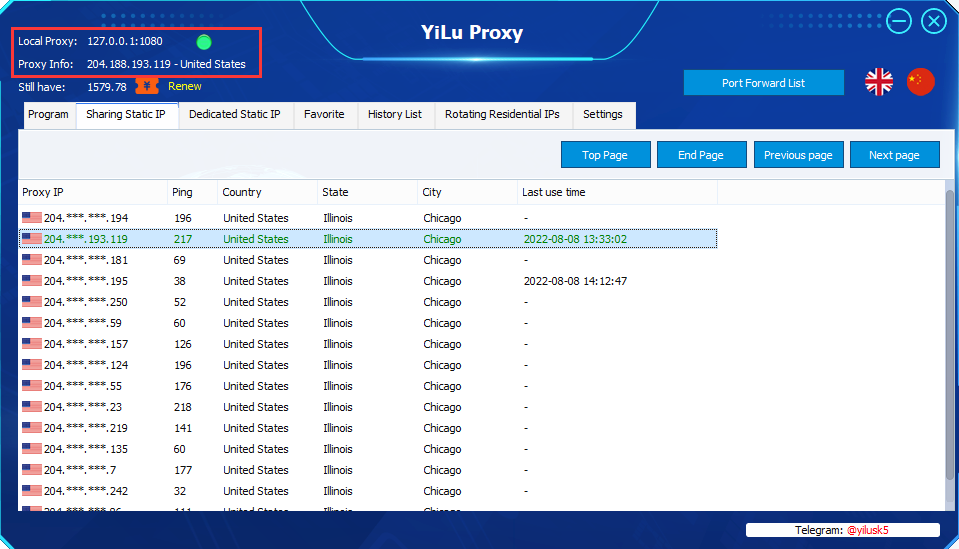Screen dimensions: 959x549
Task: Sort by Ping column header
Action: click(x=192, y=192)
